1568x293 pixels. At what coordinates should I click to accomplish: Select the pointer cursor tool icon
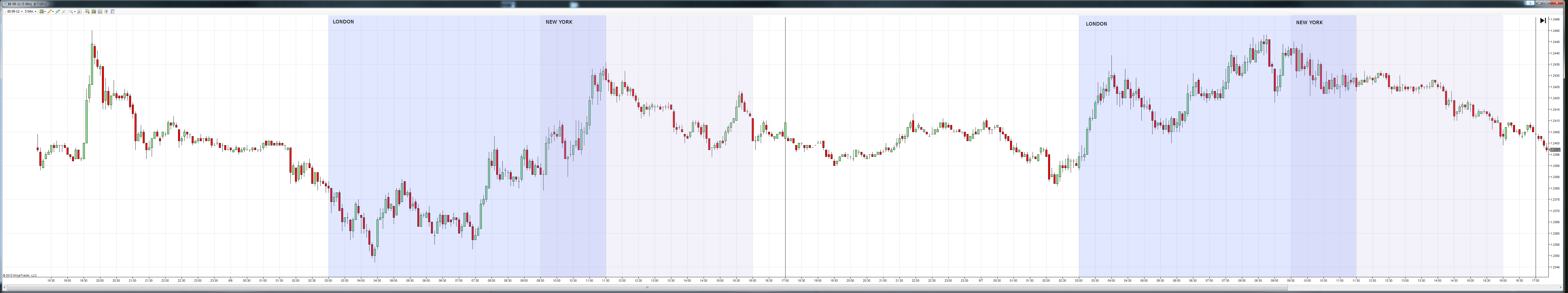point(71,11)
